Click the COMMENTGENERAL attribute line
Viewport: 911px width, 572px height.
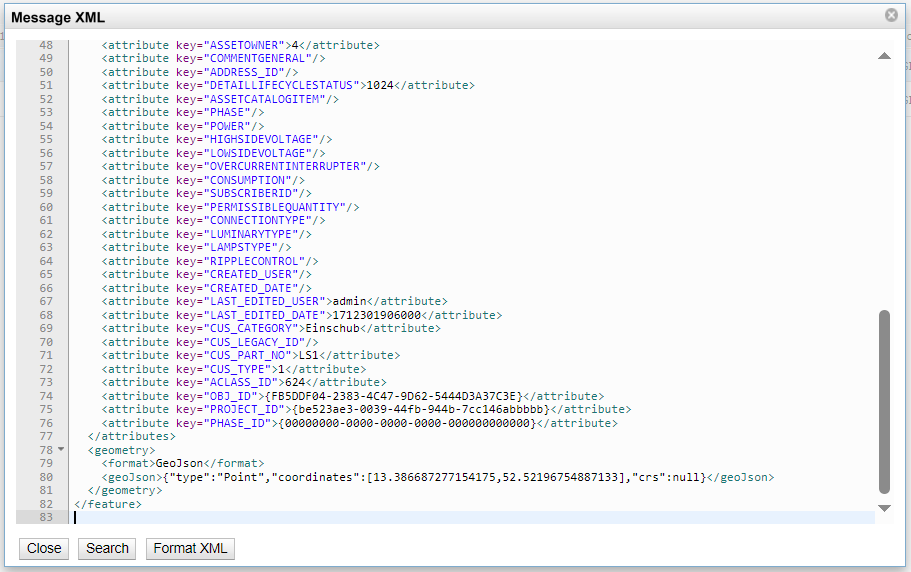pyautogui.click(x=213, y=58)
